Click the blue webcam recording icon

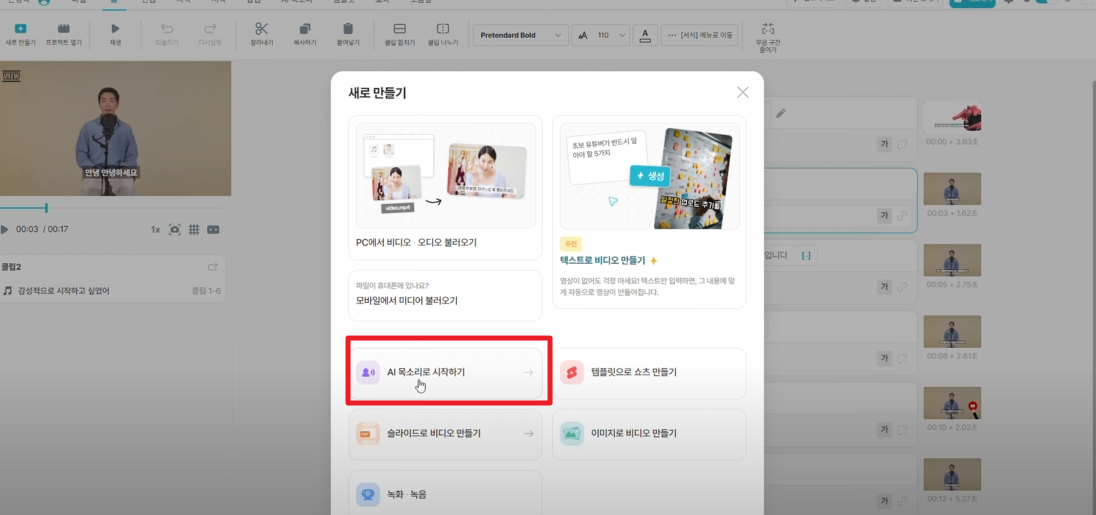[368, 494]
